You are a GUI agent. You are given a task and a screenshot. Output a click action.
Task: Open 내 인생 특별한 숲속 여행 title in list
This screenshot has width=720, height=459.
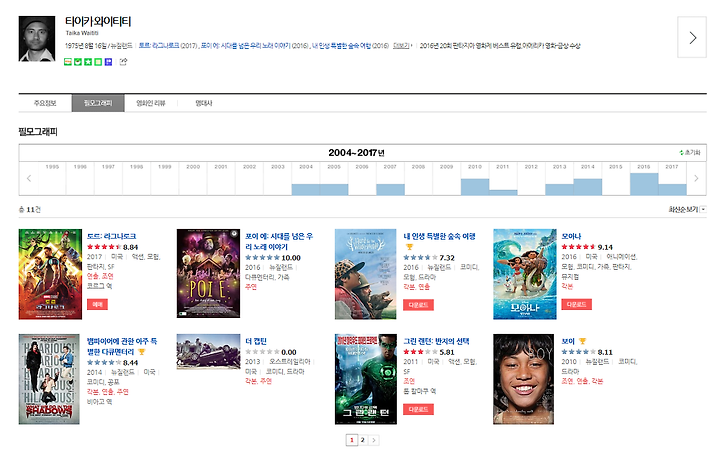point(439,236)
